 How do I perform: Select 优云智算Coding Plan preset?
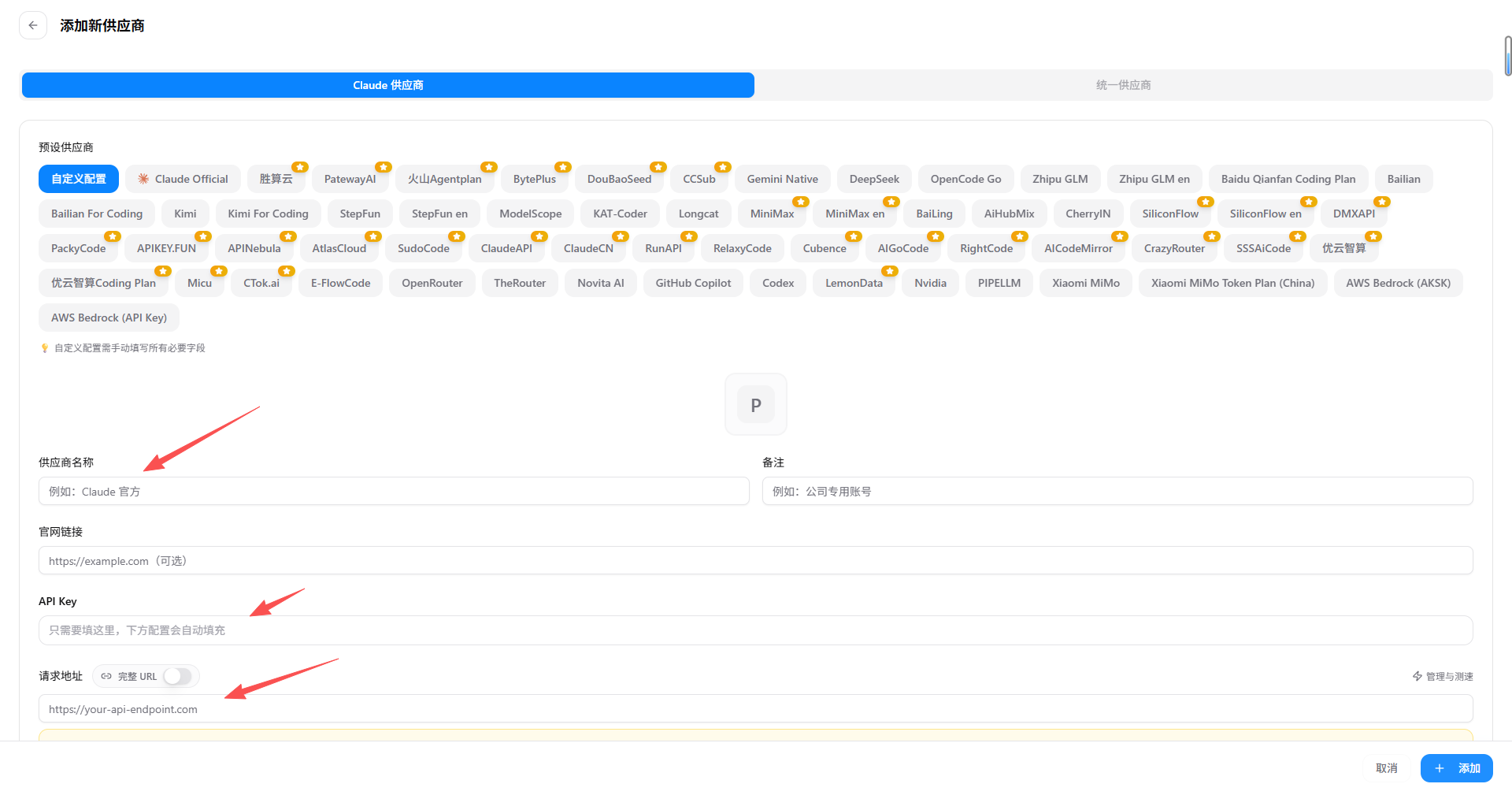[x=104, y=283]
